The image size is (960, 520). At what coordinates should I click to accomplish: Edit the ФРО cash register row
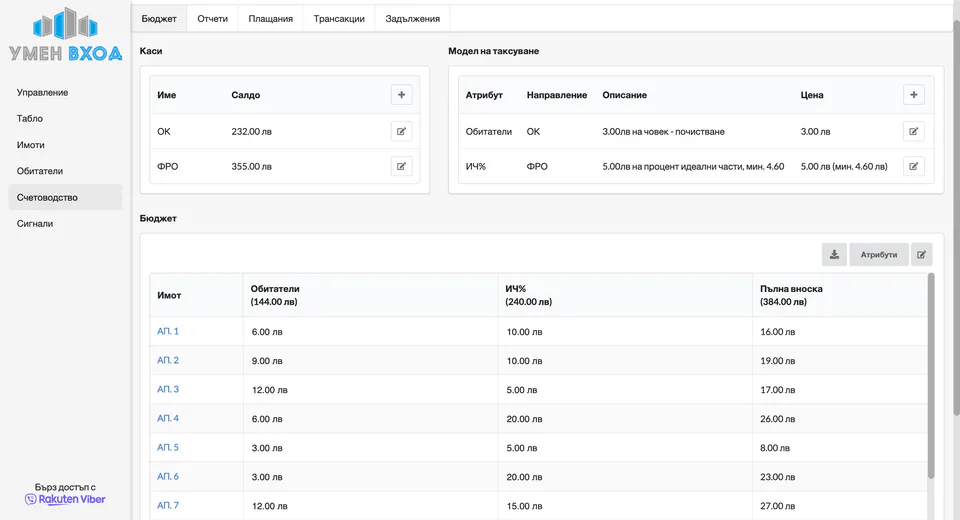pyautogui.click(x=401, y=166)
